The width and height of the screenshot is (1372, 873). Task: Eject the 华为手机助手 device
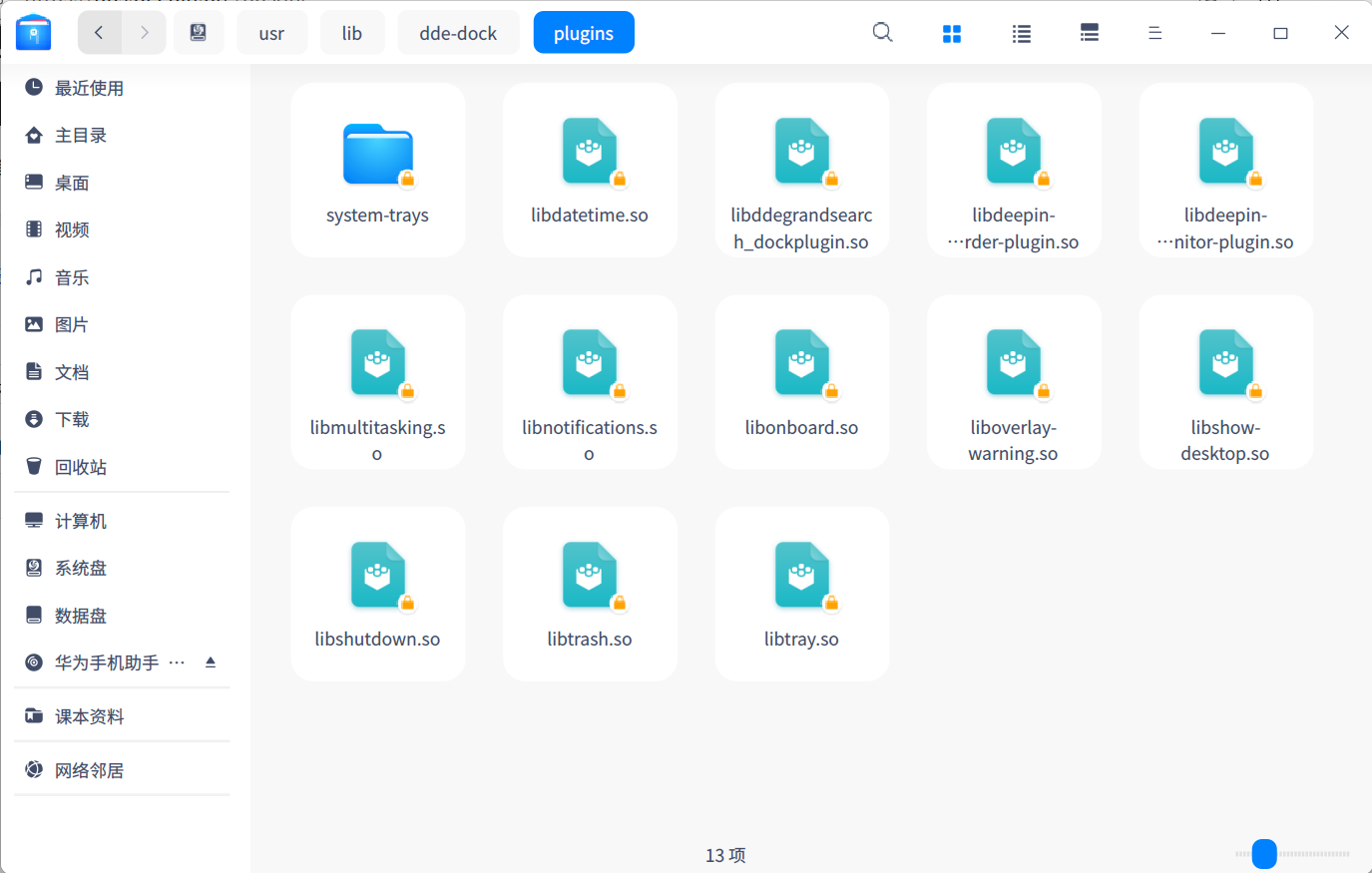(x=211, y=662)
